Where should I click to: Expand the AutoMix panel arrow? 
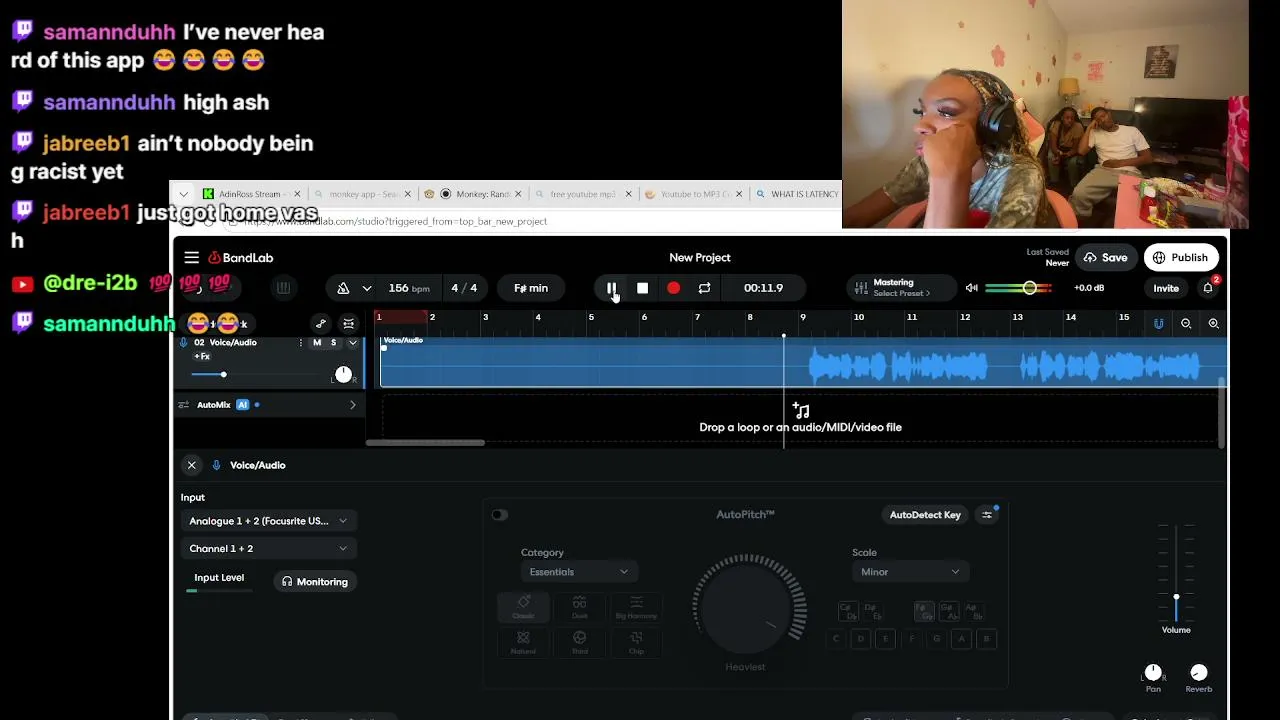pos(352,405)
